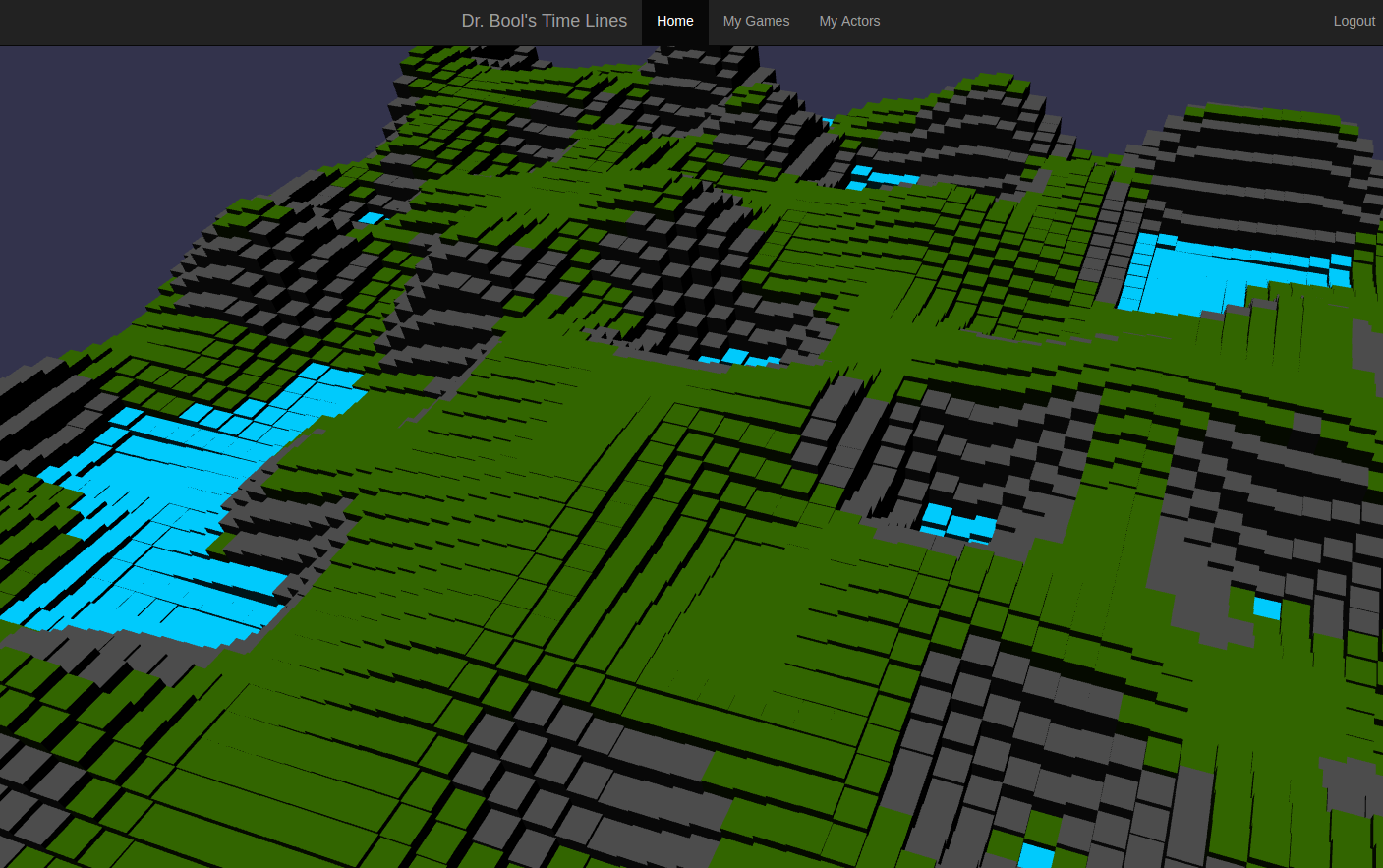Open the Dr. Bool's Time Lines brand link
The height and width of the screenshot is (868, 1383).
tap(544, 21)
